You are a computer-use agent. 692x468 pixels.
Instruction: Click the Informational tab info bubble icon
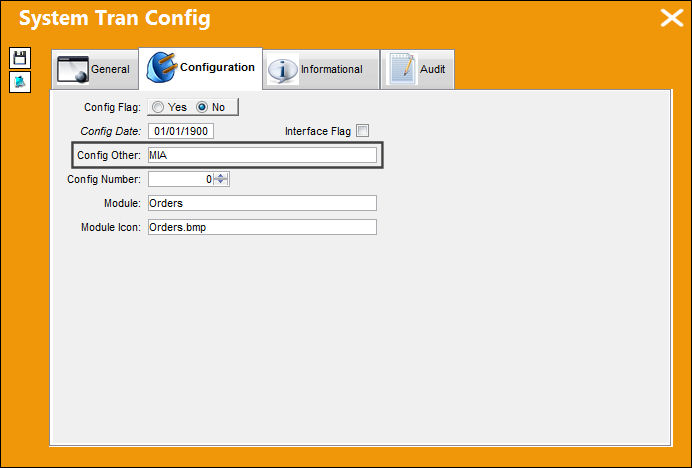[283, 69]
